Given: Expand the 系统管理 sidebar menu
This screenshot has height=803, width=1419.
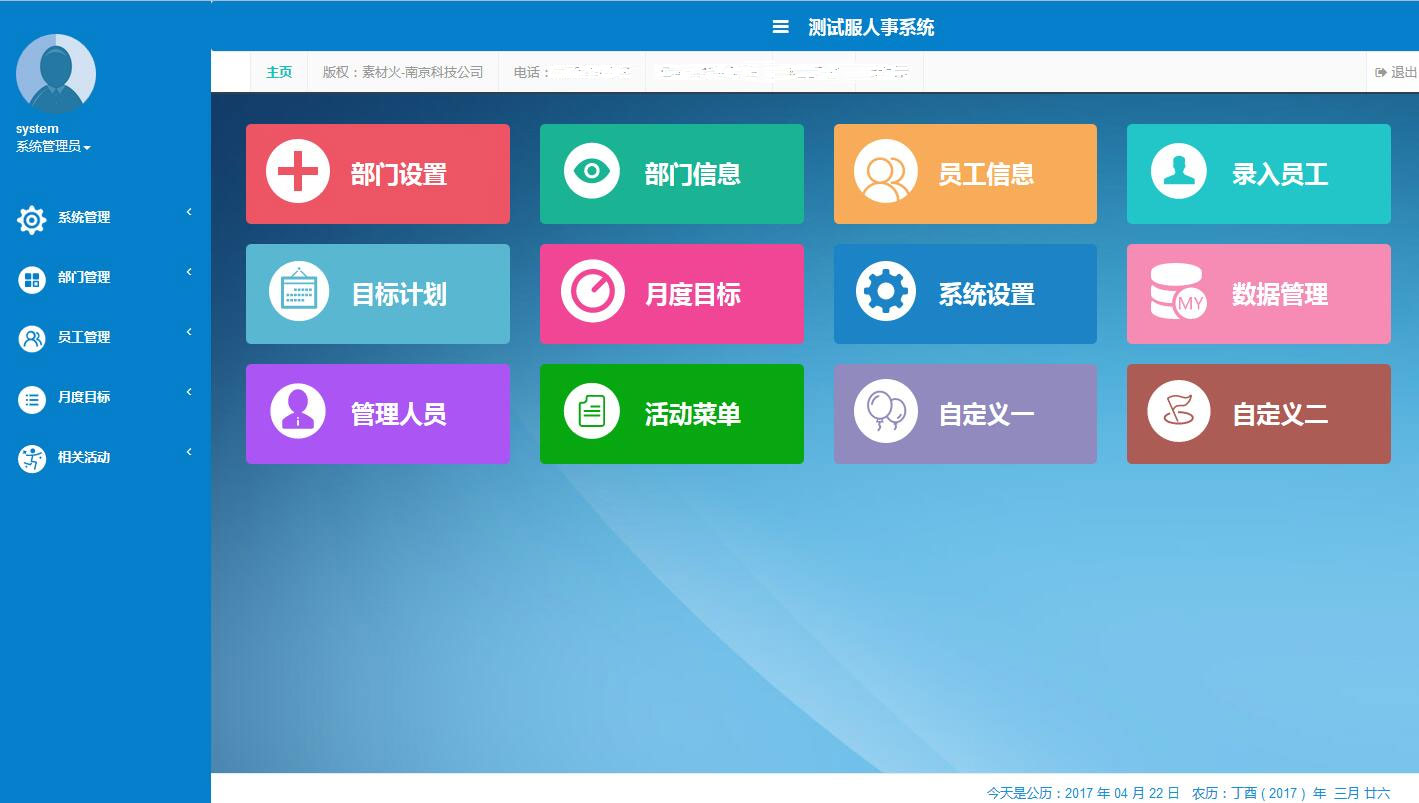Looking at the screenshot, I should coord(84,218).
